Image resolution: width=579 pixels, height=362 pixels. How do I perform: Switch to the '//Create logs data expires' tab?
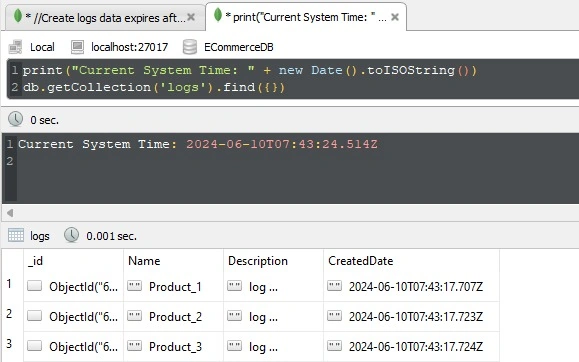tap(105, 17)
